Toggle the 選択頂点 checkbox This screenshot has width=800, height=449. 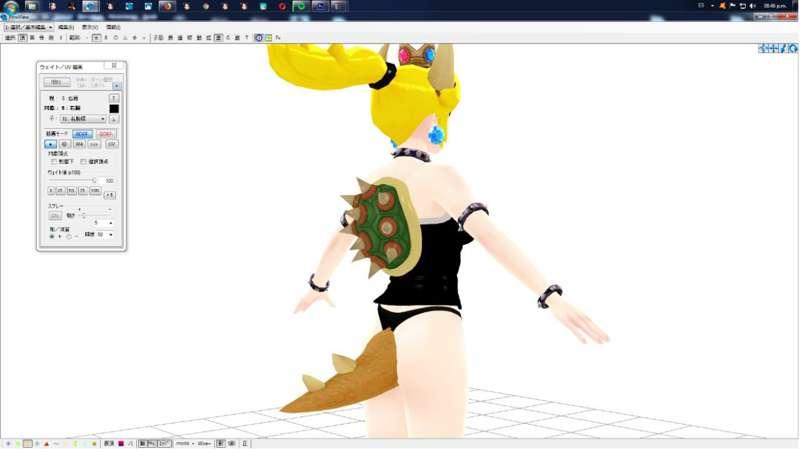point(84,162)
